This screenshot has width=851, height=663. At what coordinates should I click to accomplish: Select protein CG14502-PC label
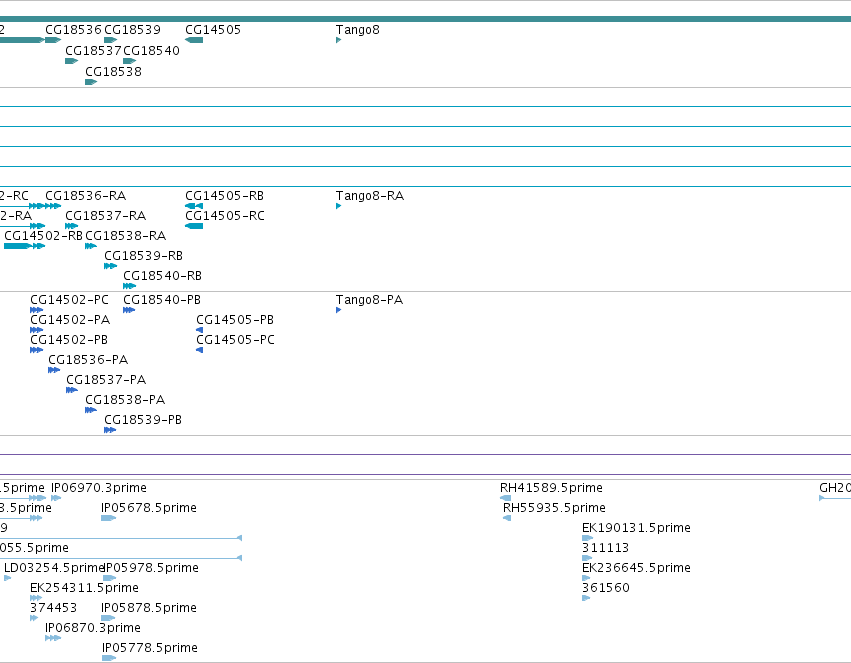[x=69, y=299]
